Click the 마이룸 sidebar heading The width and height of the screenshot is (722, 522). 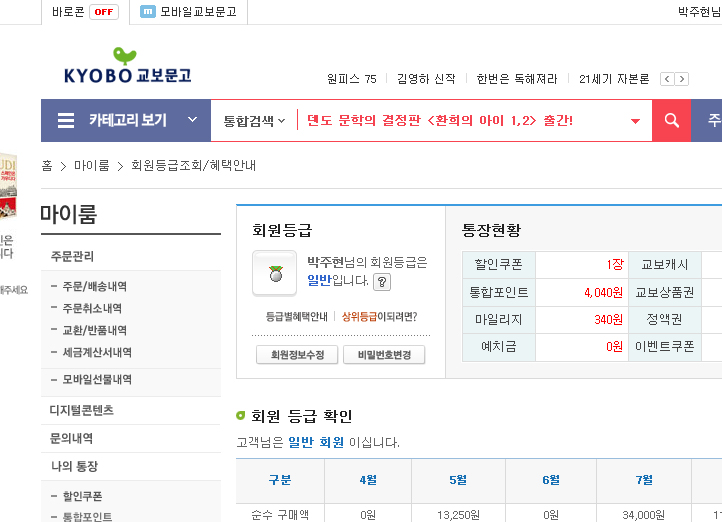pyautogui.click(x=69, y=215)
